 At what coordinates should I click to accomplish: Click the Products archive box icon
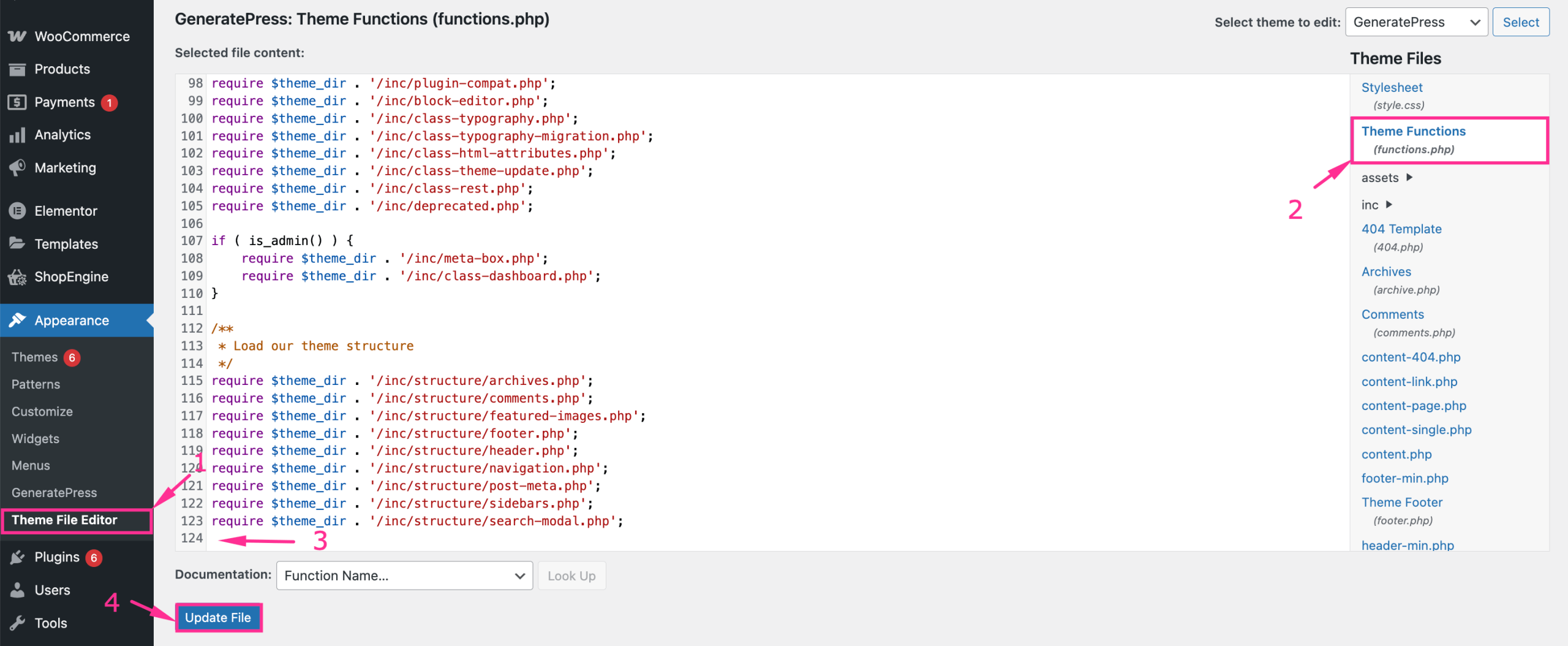point(17,69)
